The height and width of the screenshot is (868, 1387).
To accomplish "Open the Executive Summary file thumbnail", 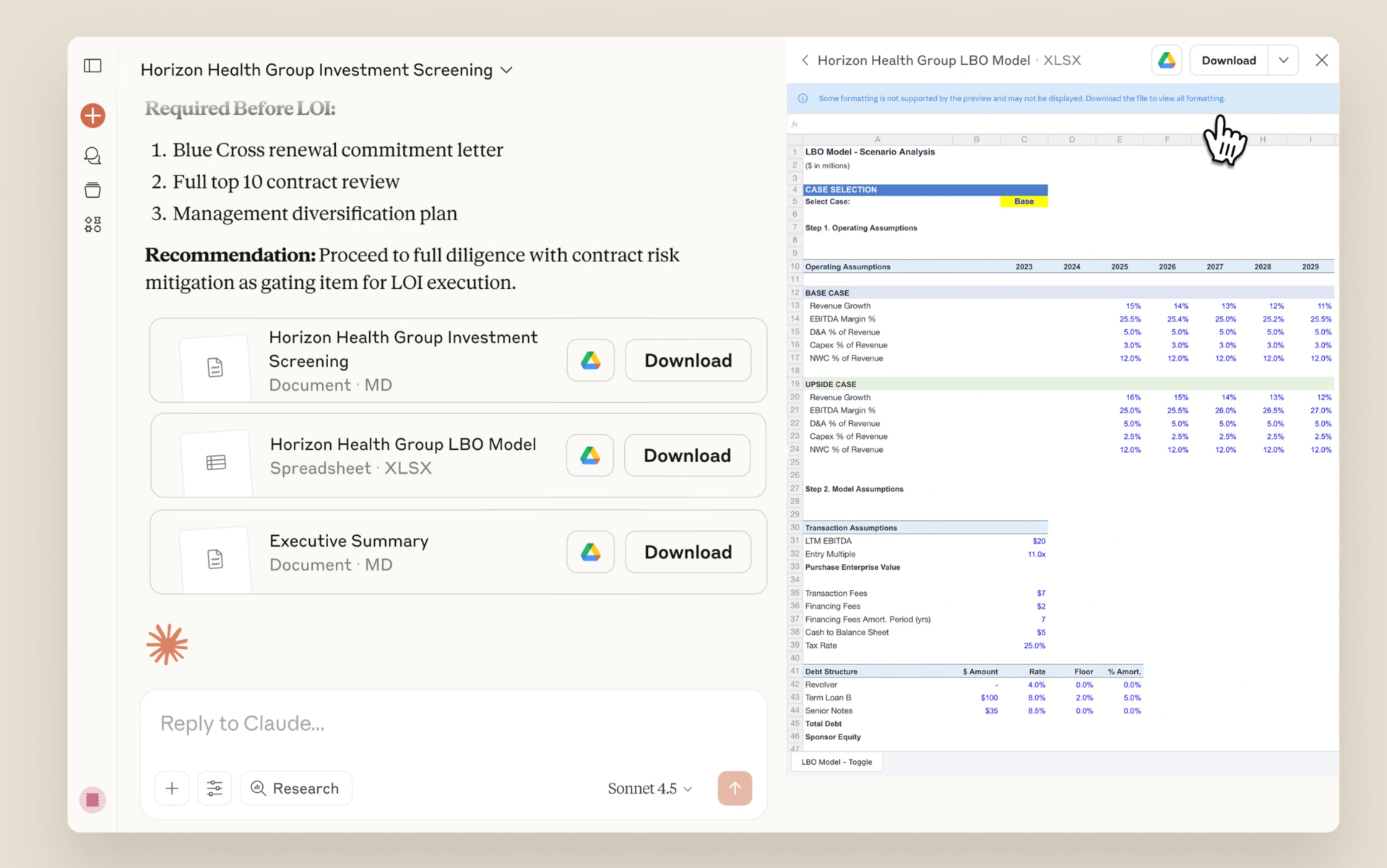I will pos(215,558).
